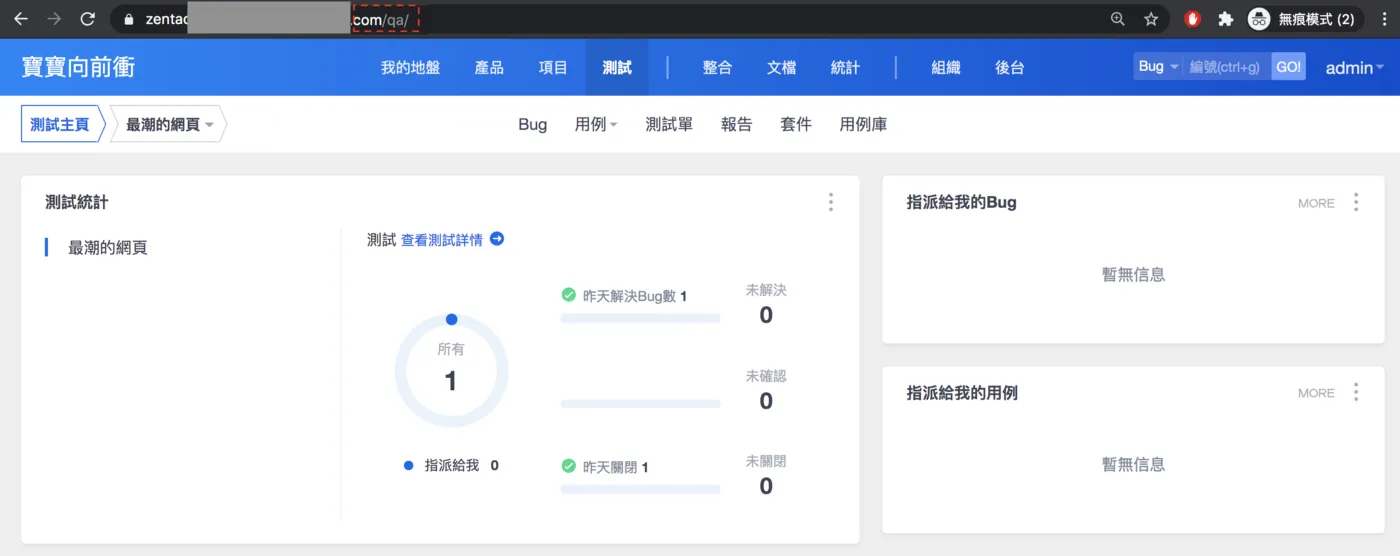Click the green check icon next to 昨天解決Bug數
Image resolution: width=1400 pixels, height=556 pixels.
tap(568, 295)
